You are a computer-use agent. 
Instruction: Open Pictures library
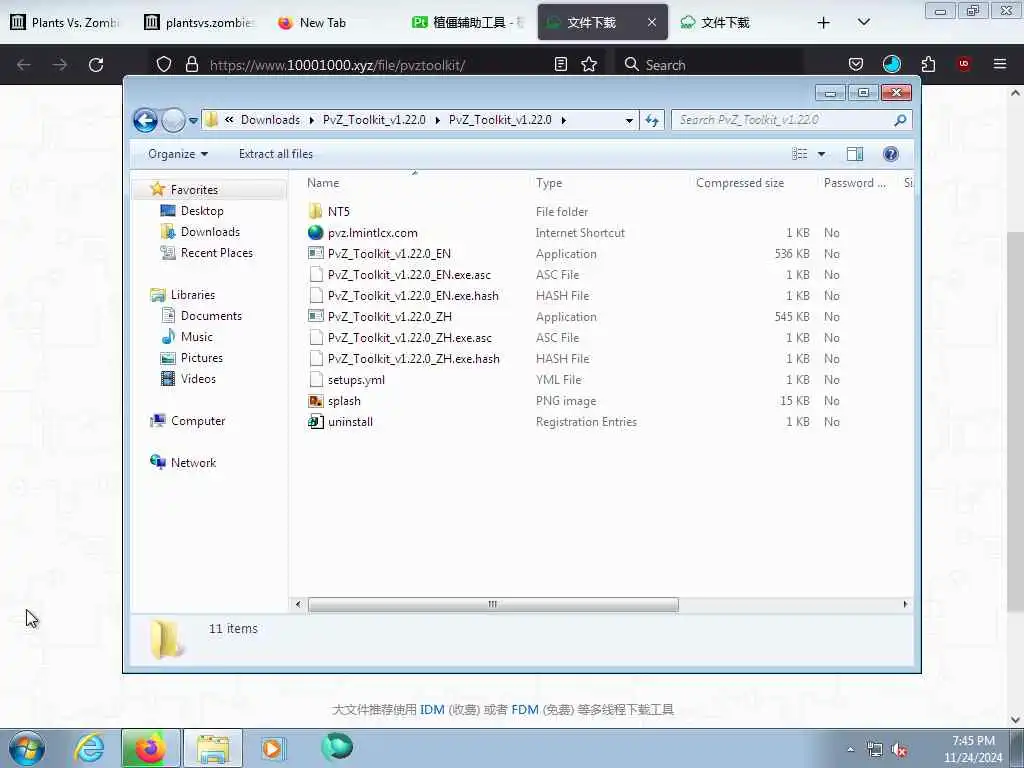(x=201, y=358)
